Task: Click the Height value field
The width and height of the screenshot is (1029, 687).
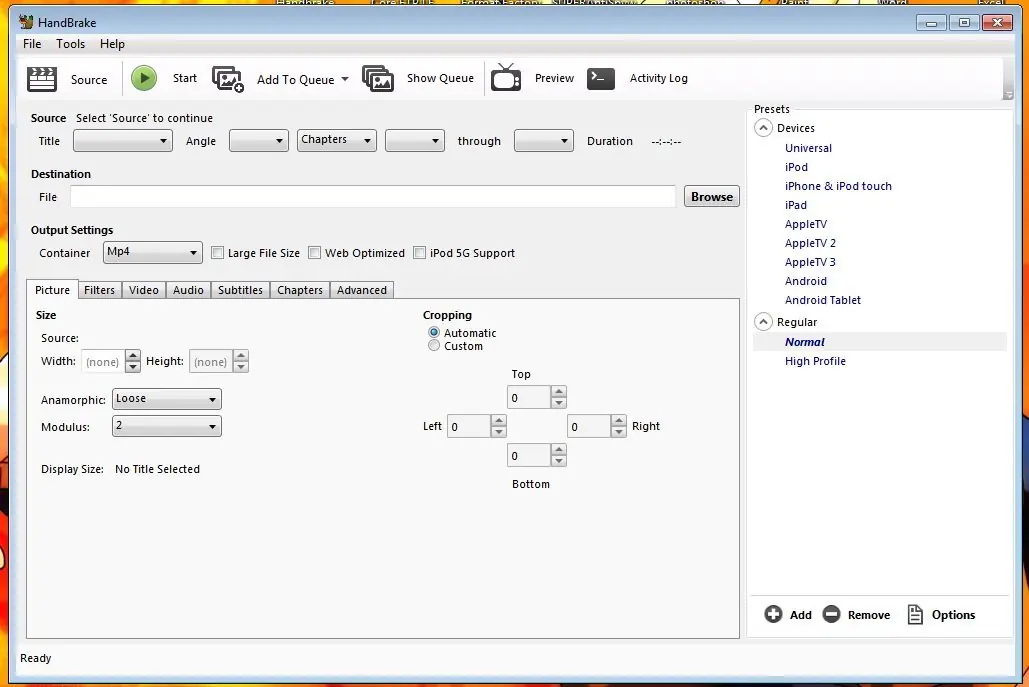Action: click(x=211, y=362)
